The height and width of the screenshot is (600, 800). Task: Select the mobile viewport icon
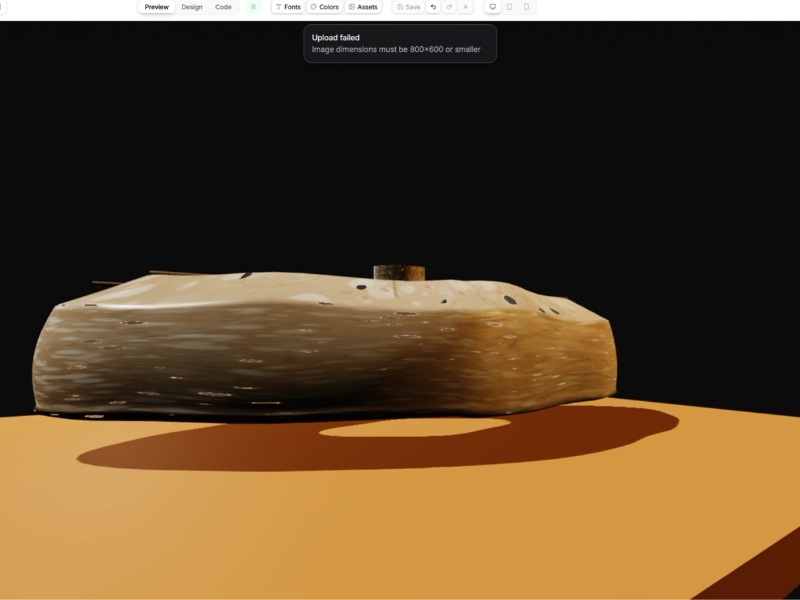tap(526, 7)
